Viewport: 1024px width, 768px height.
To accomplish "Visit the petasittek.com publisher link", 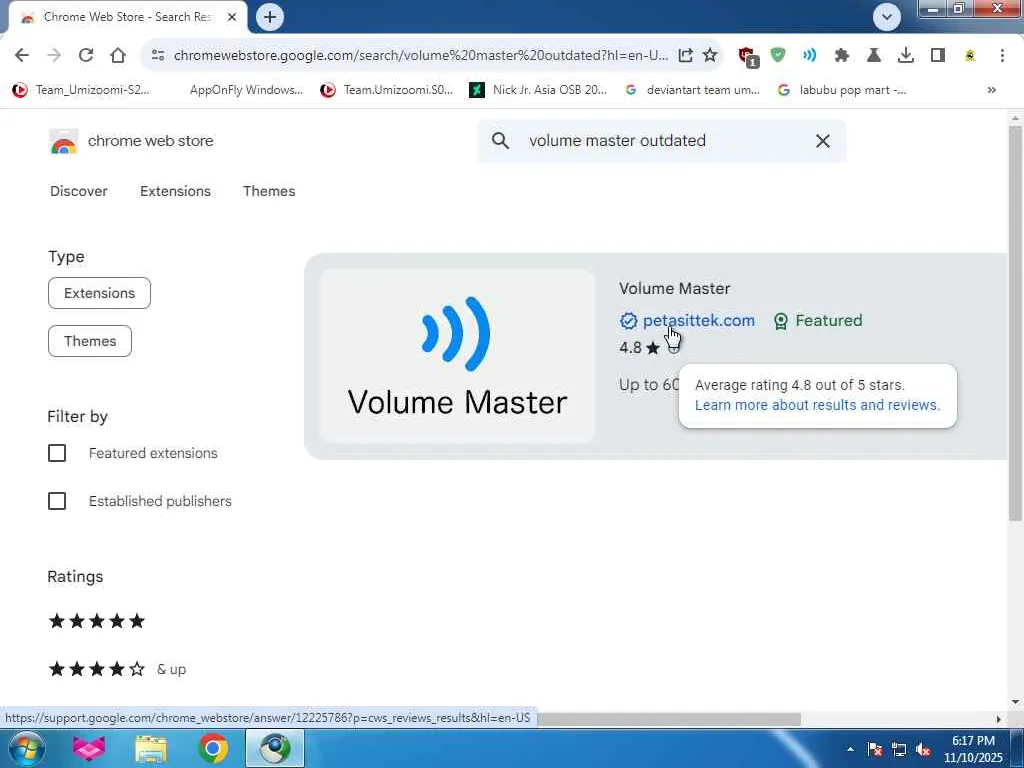I will (x=698, y=321).
